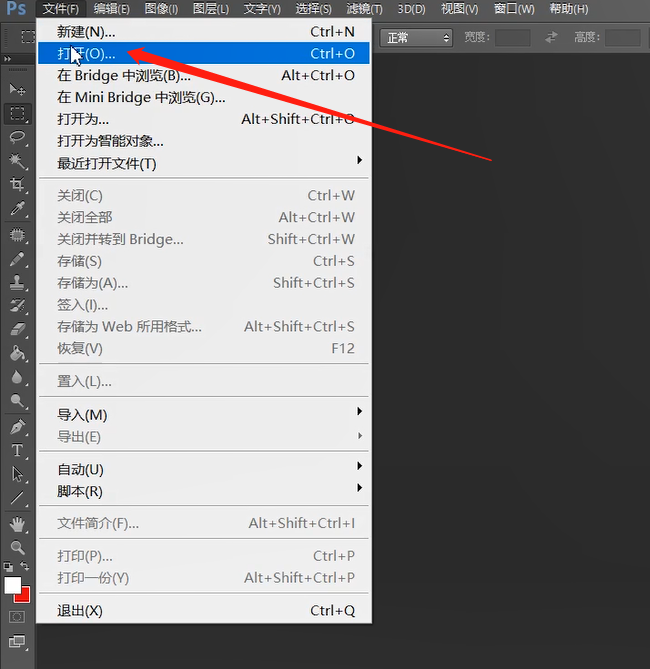Choose 打开为智能对象... entry

point(204,141)
